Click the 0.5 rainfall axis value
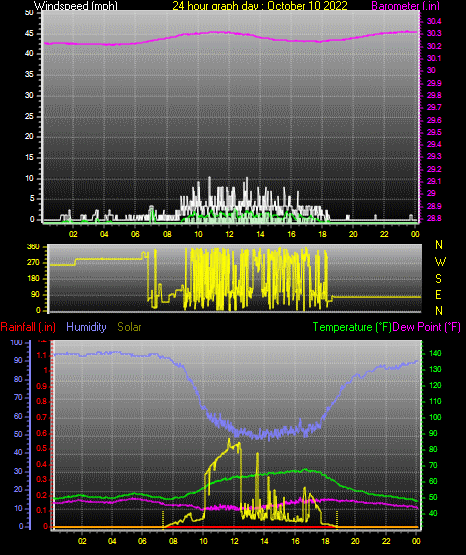The height and width of the screenshot is (555, 466). (41, 448)
